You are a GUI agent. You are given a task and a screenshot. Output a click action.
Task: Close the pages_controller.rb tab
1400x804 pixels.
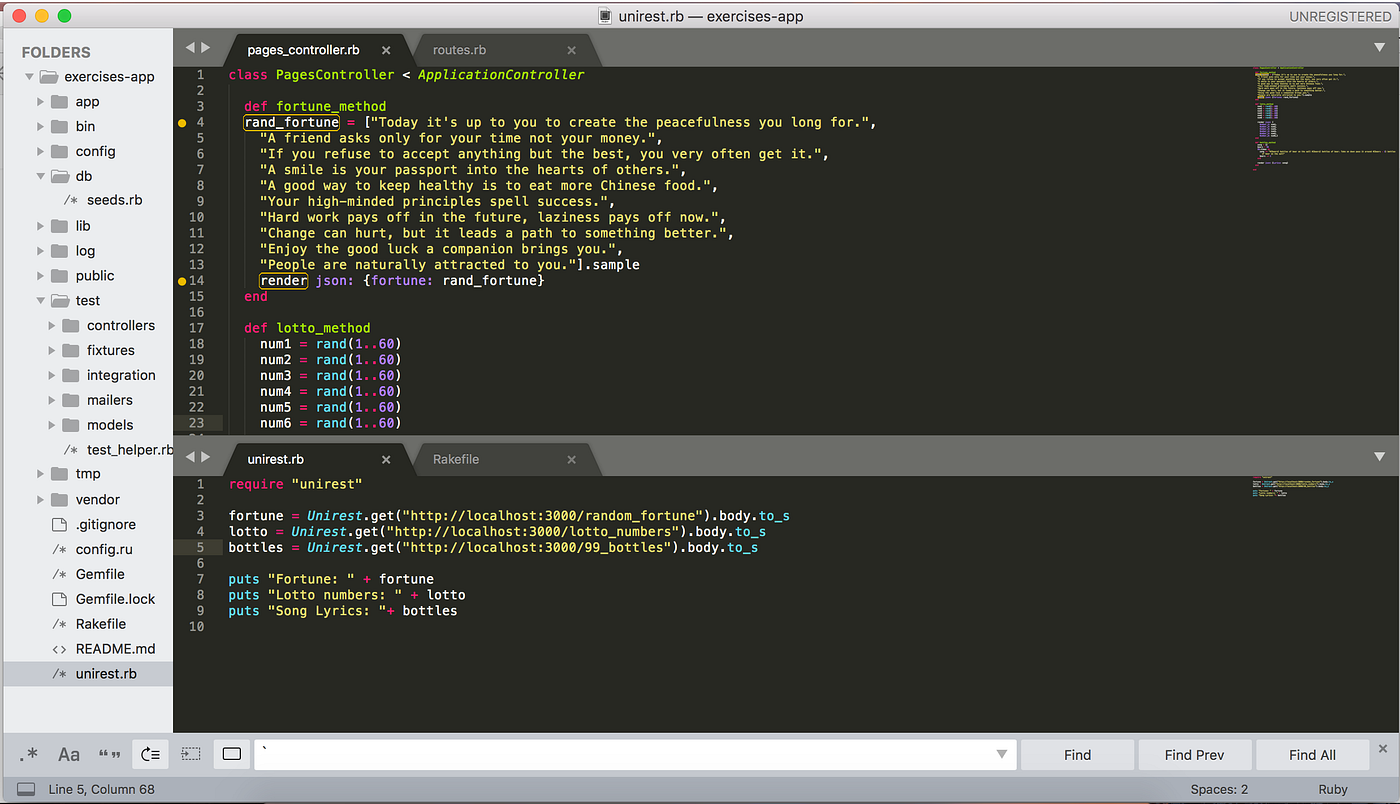tap(386, 50)
